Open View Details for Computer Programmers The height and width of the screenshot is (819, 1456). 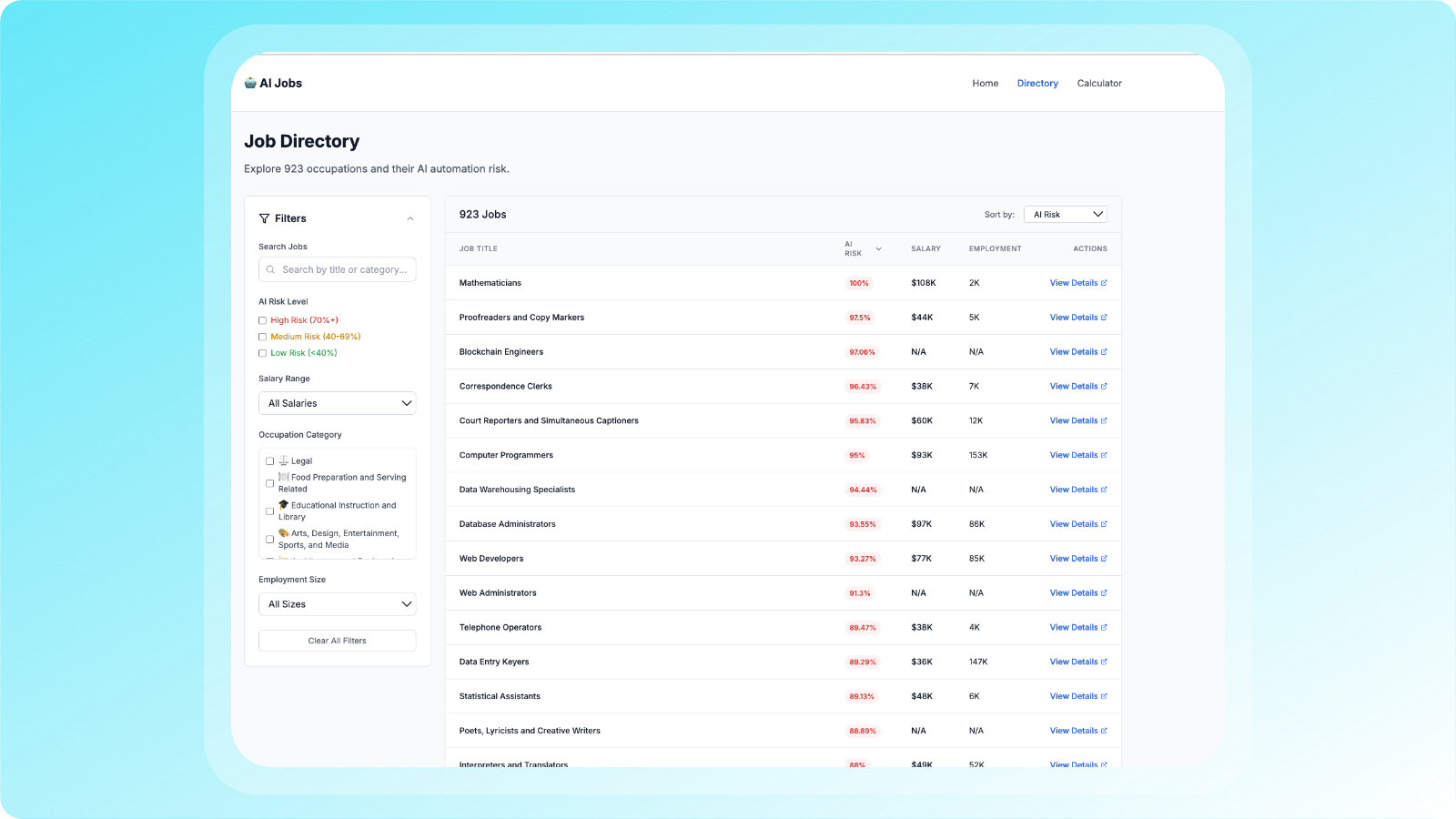pos(1074,455)
